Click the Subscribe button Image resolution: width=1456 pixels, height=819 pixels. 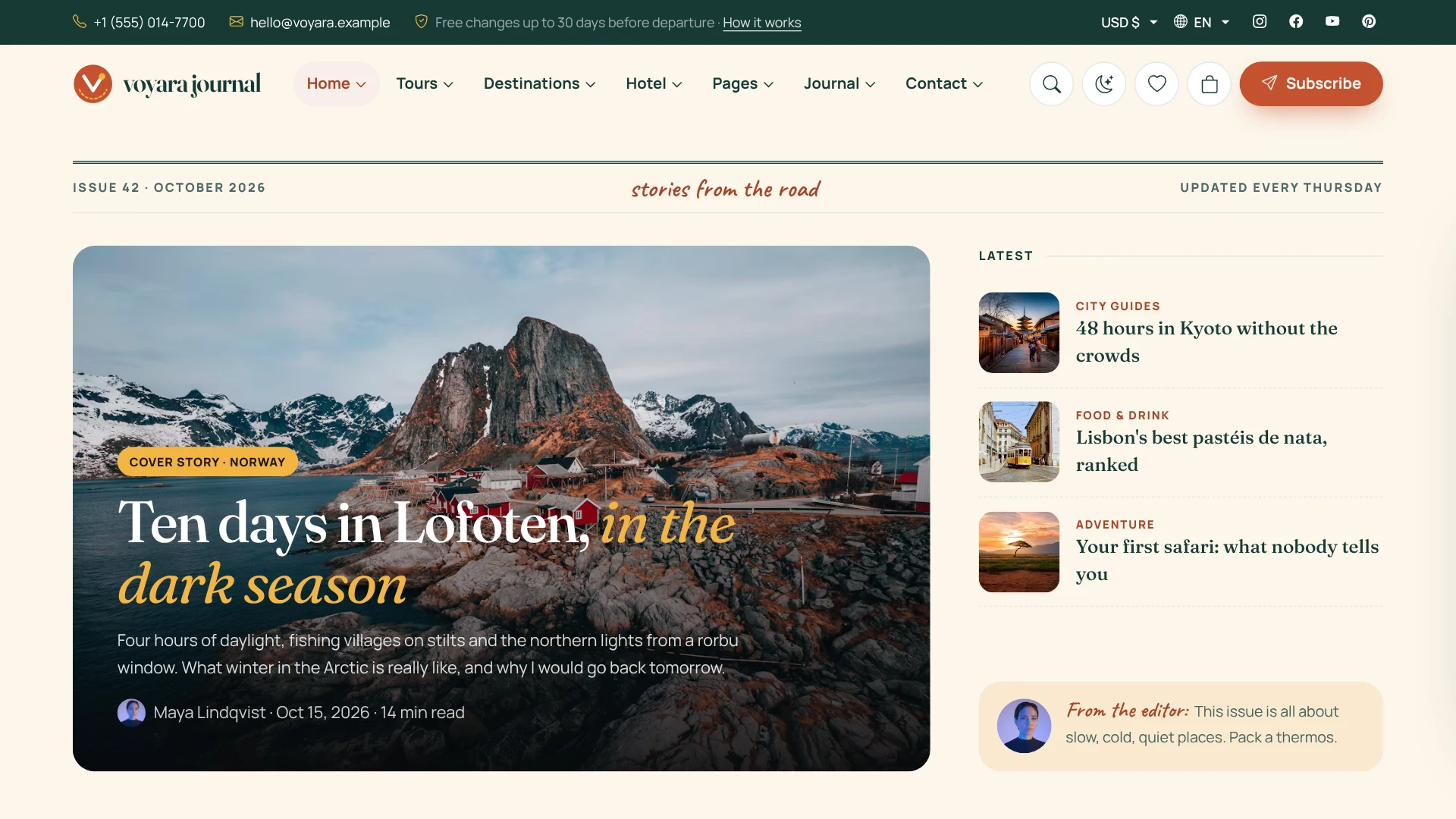[x=1311, y=83]
